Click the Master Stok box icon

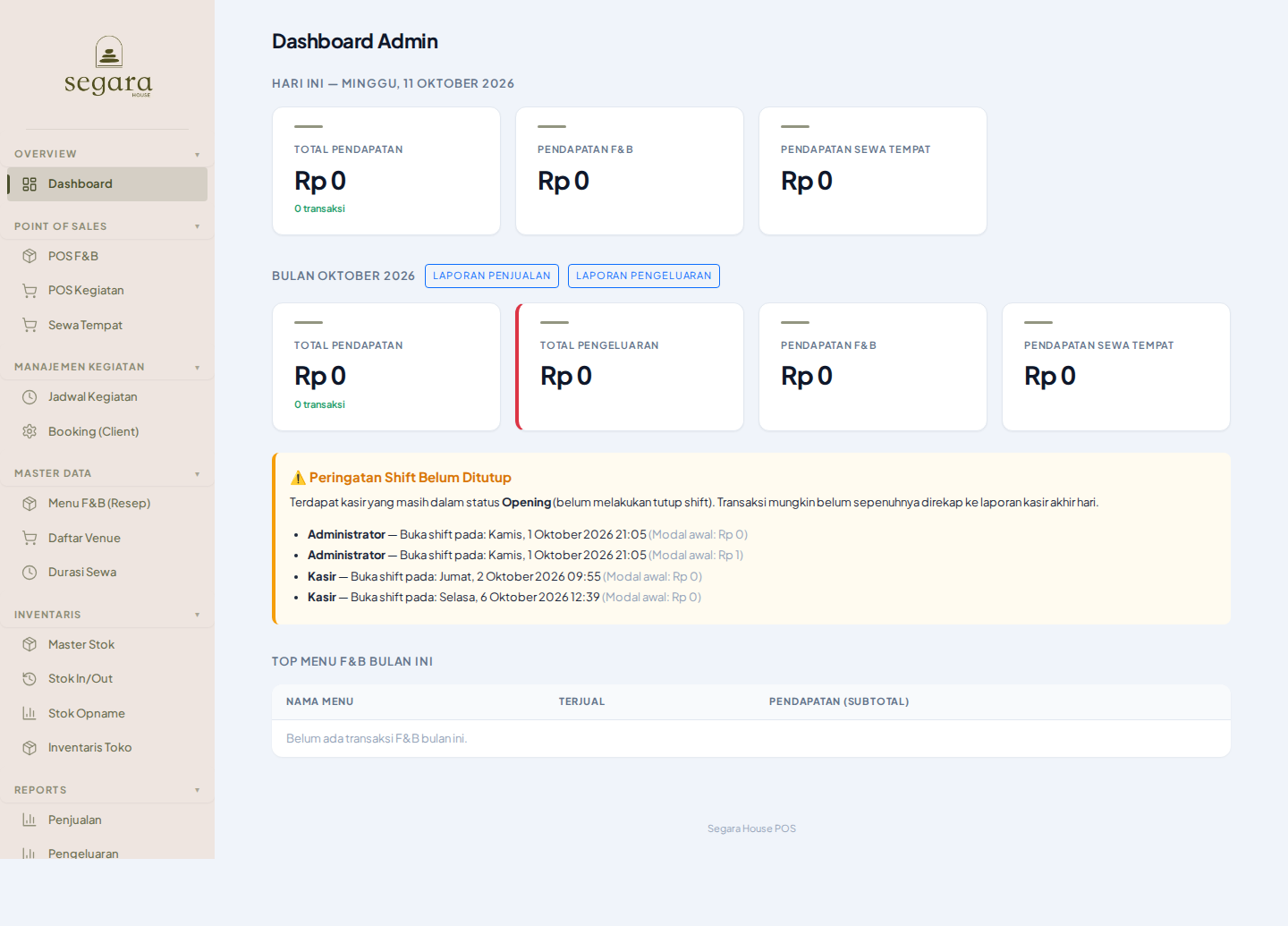pos(30,644)
